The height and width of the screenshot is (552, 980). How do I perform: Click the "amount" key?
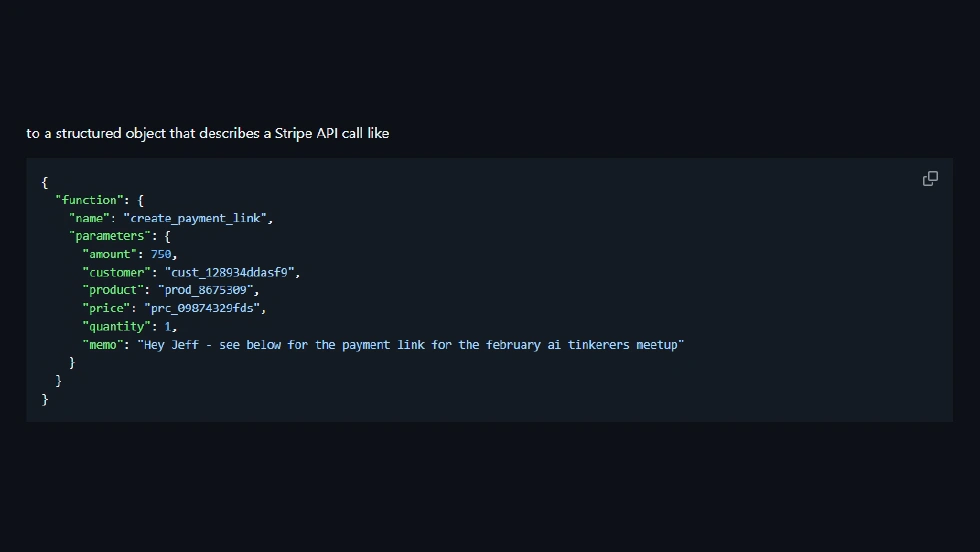coord(110,254)
